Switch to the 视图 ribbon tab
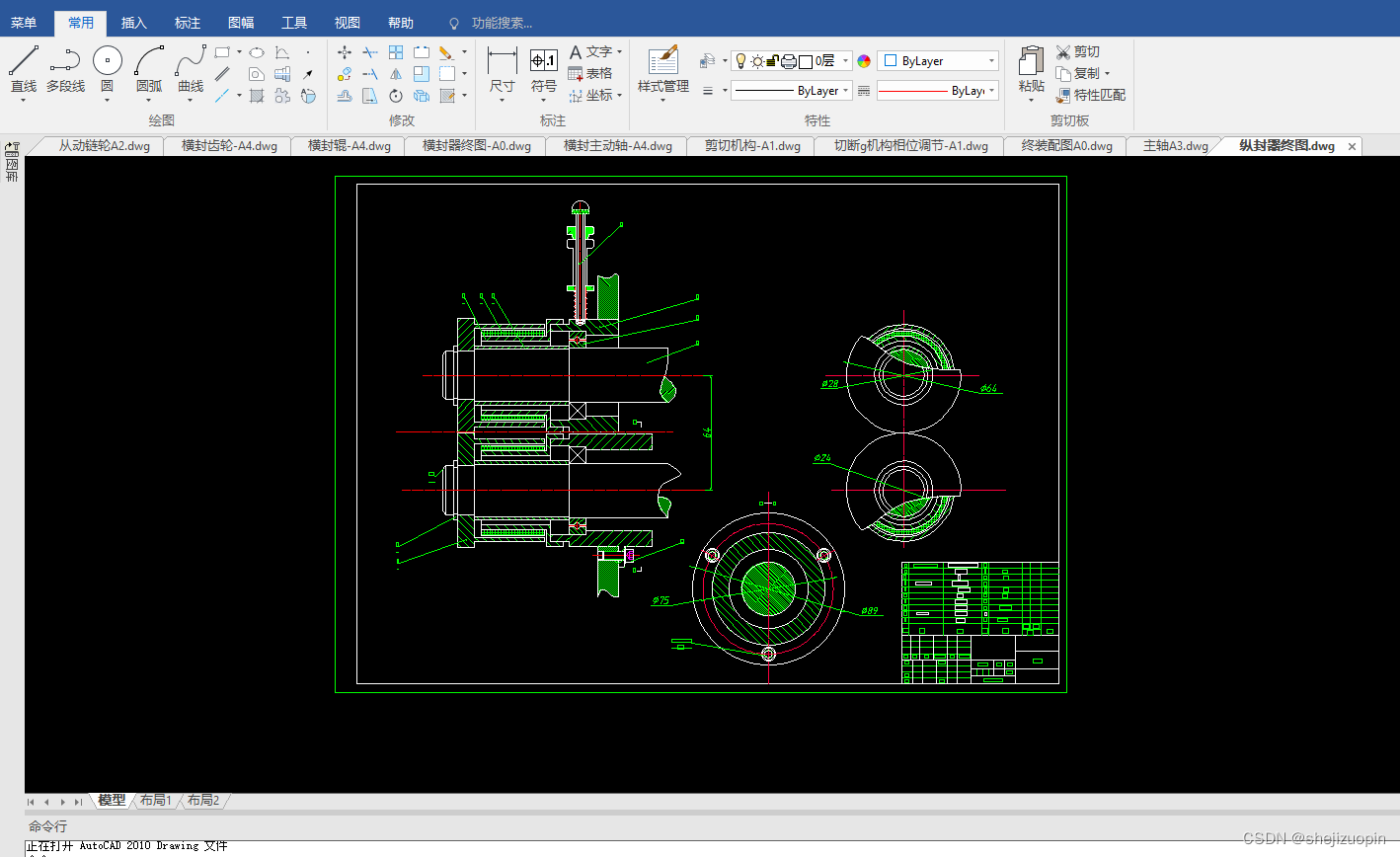The width and height of the screenshot is (1400, 857). tap(348, 23)
